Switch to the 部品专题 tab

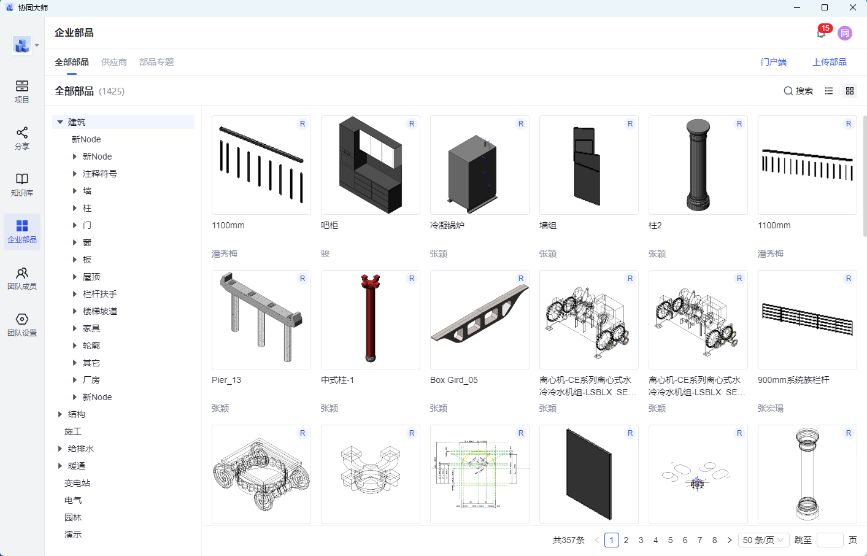[x=156, y=62]
